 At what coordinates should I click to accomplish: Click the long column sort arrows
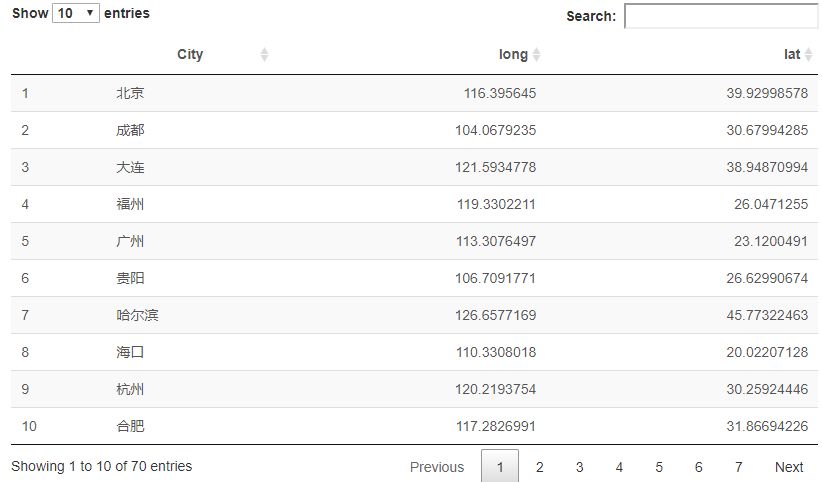point(536,55)
